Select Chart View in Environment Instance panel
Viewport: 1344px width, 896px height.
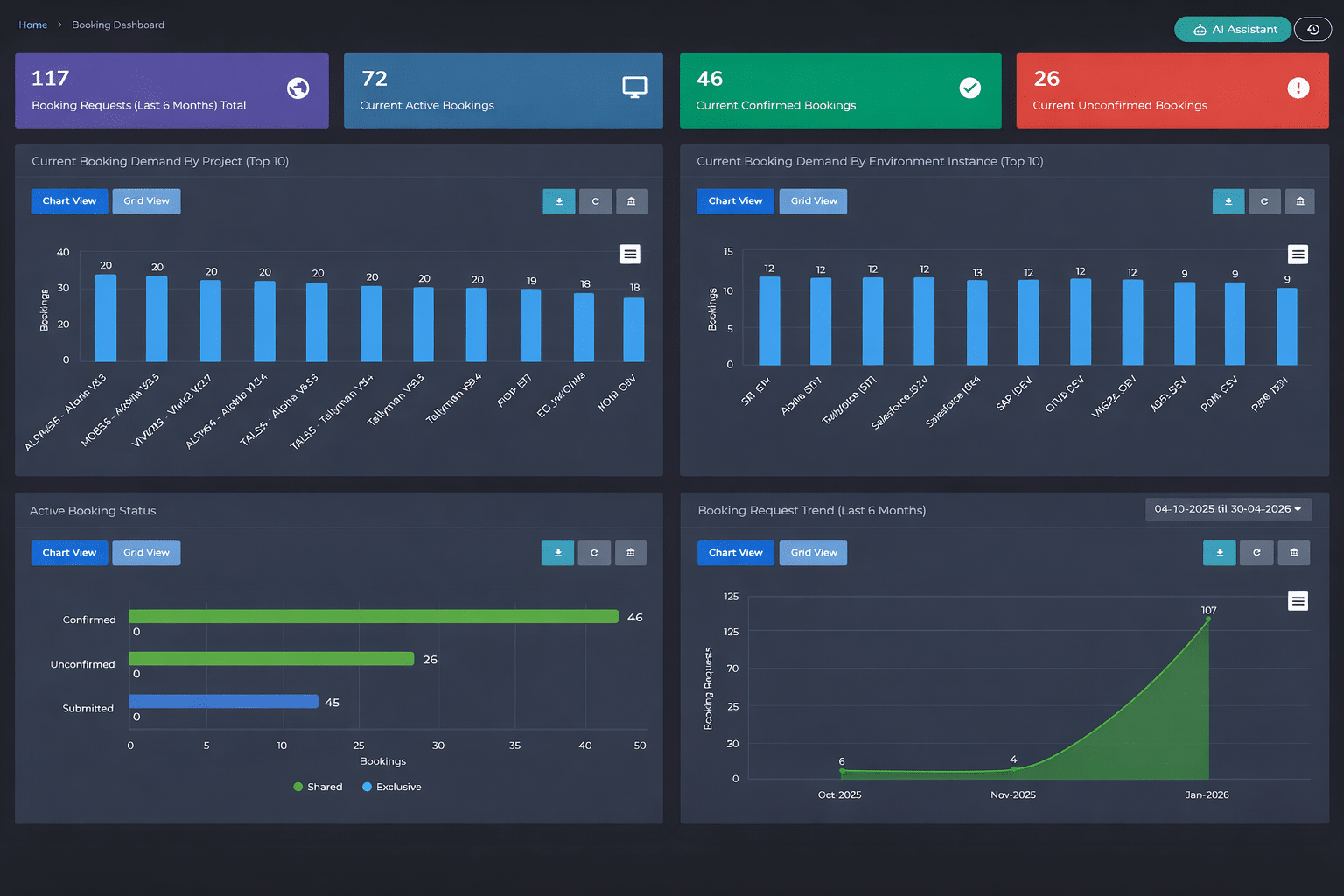tap(735, 201)
